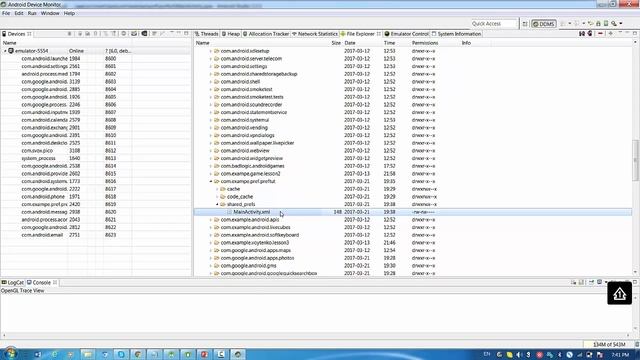Screen dimensions: 640x360
Task: Click the emulator-5554 device icon
Action: (x=11, y=51)
